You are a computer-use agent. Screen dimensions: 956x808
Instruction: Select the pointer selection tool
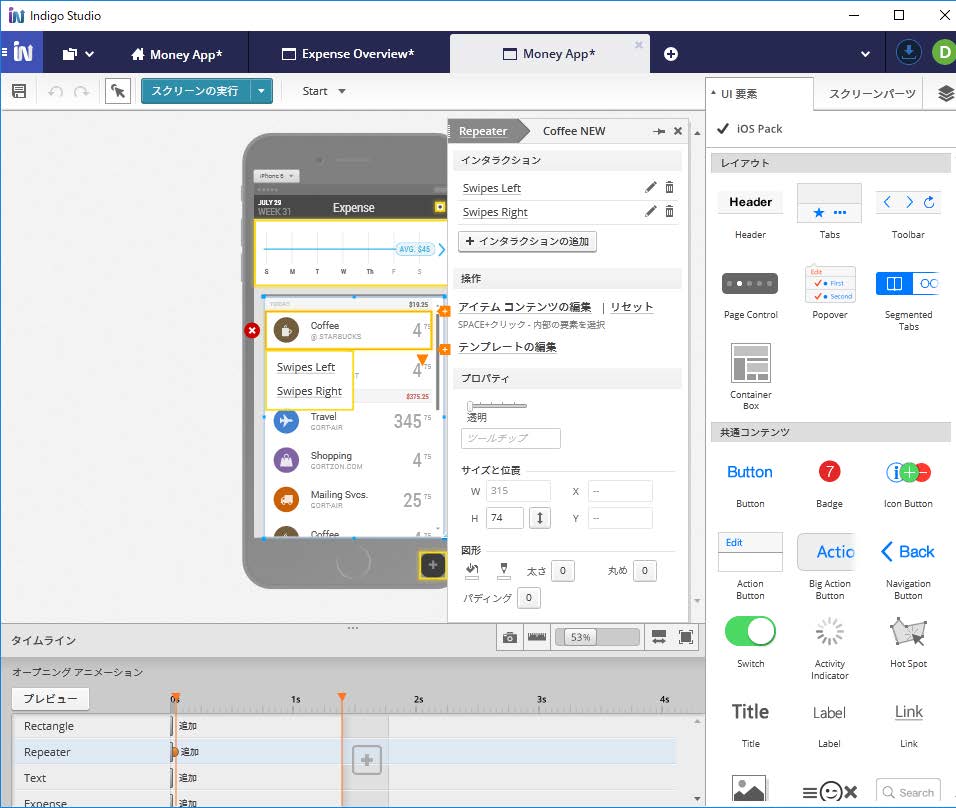coord(117,91)
